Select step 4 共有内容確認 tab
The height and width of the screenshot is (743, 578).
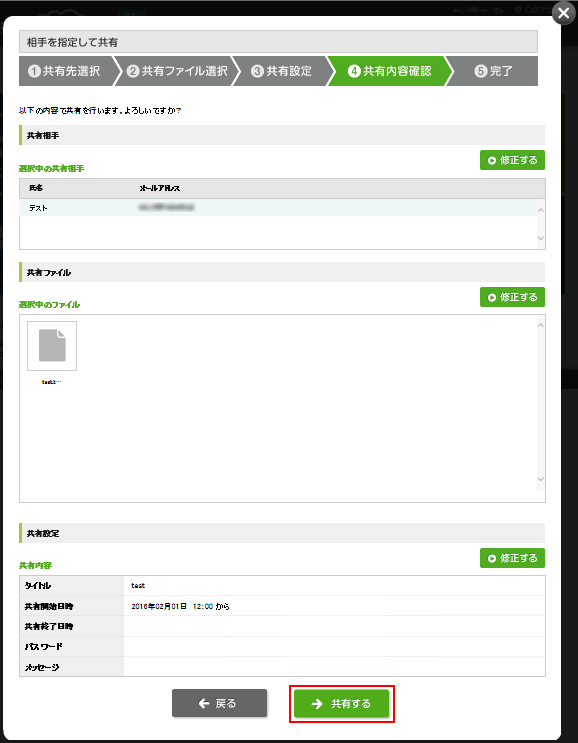[x=389, y=71]
